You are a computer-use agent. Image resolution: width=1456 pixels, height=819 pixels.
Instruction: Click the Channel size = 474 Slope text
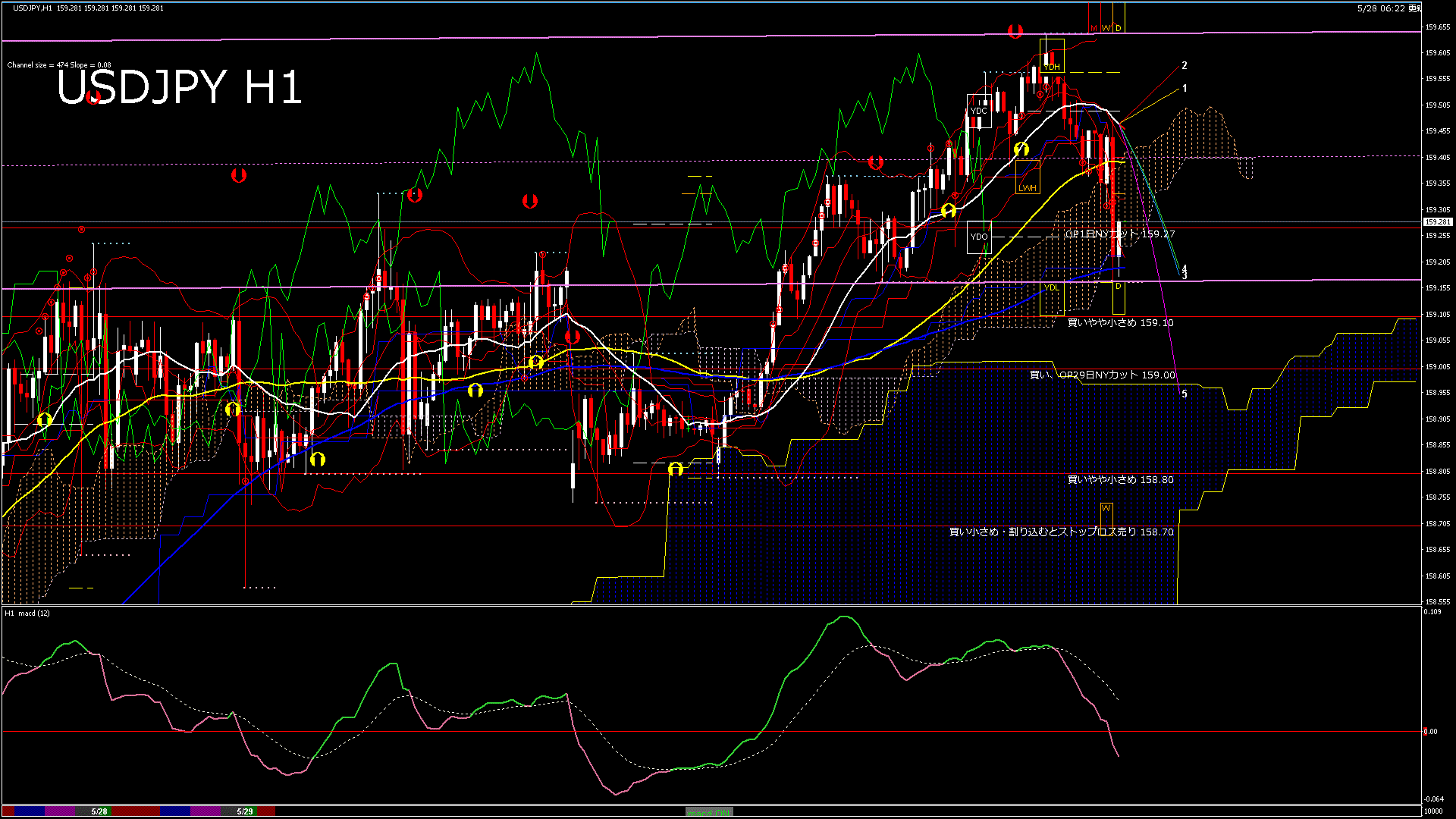[59, 65]
